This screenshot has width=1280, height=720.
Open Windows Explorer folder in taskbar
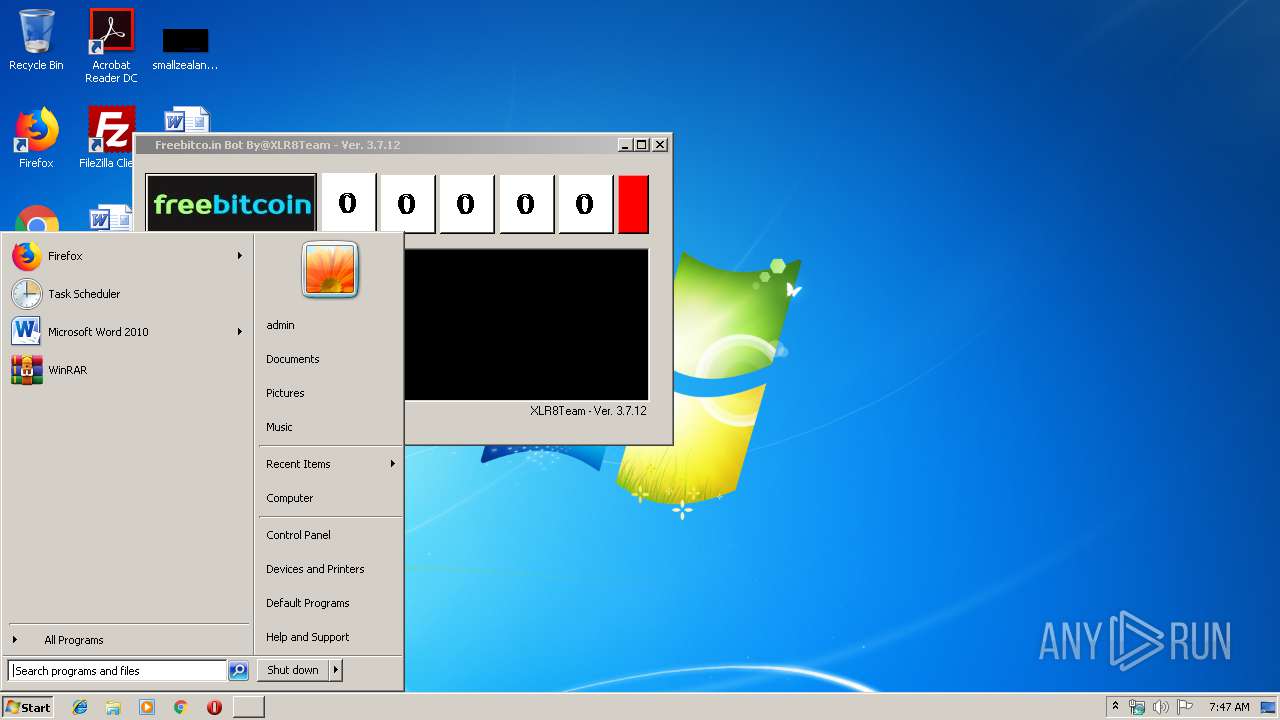pos(113,707)
